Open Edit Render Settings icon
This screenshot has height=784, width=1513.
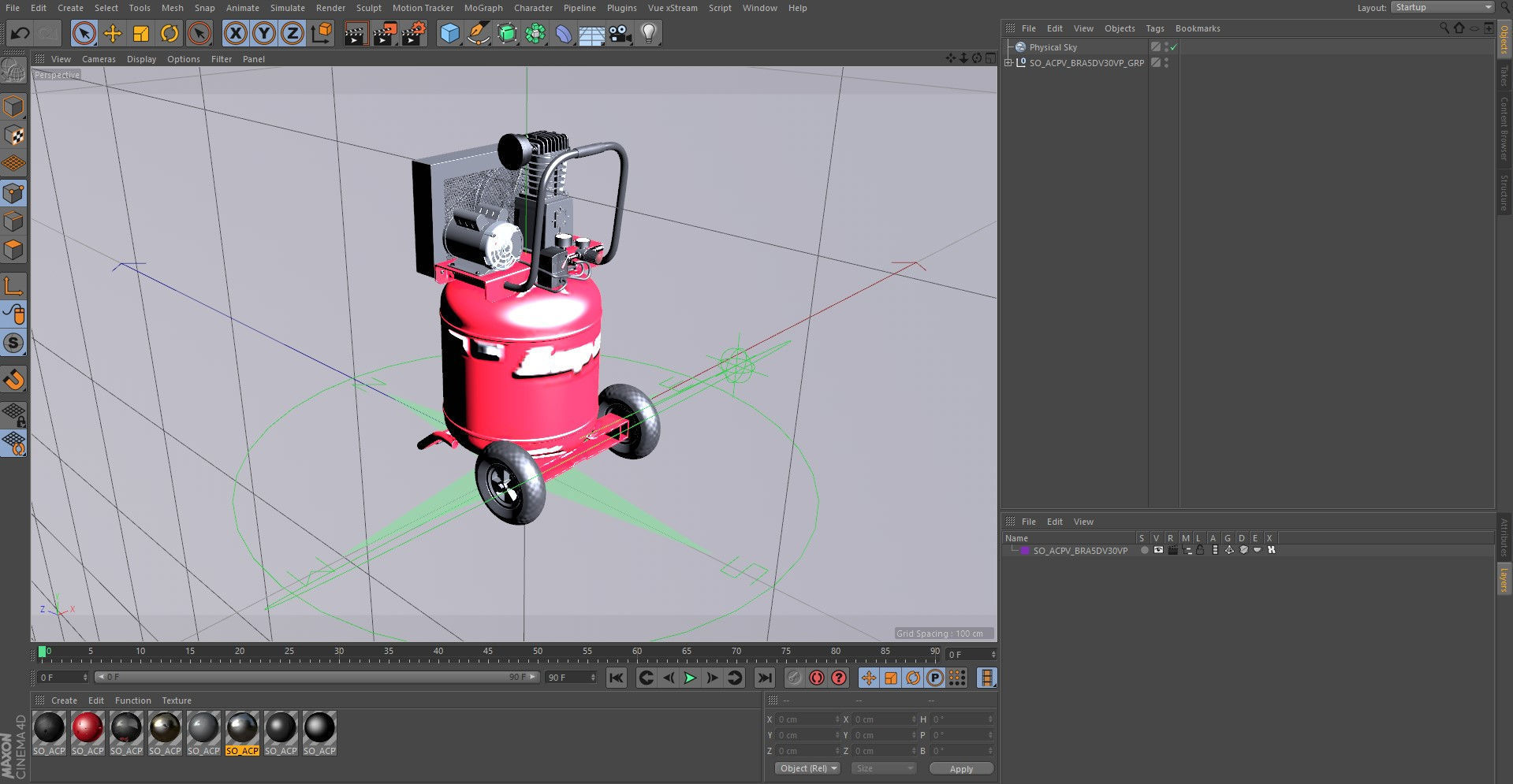tap(413, 33)
